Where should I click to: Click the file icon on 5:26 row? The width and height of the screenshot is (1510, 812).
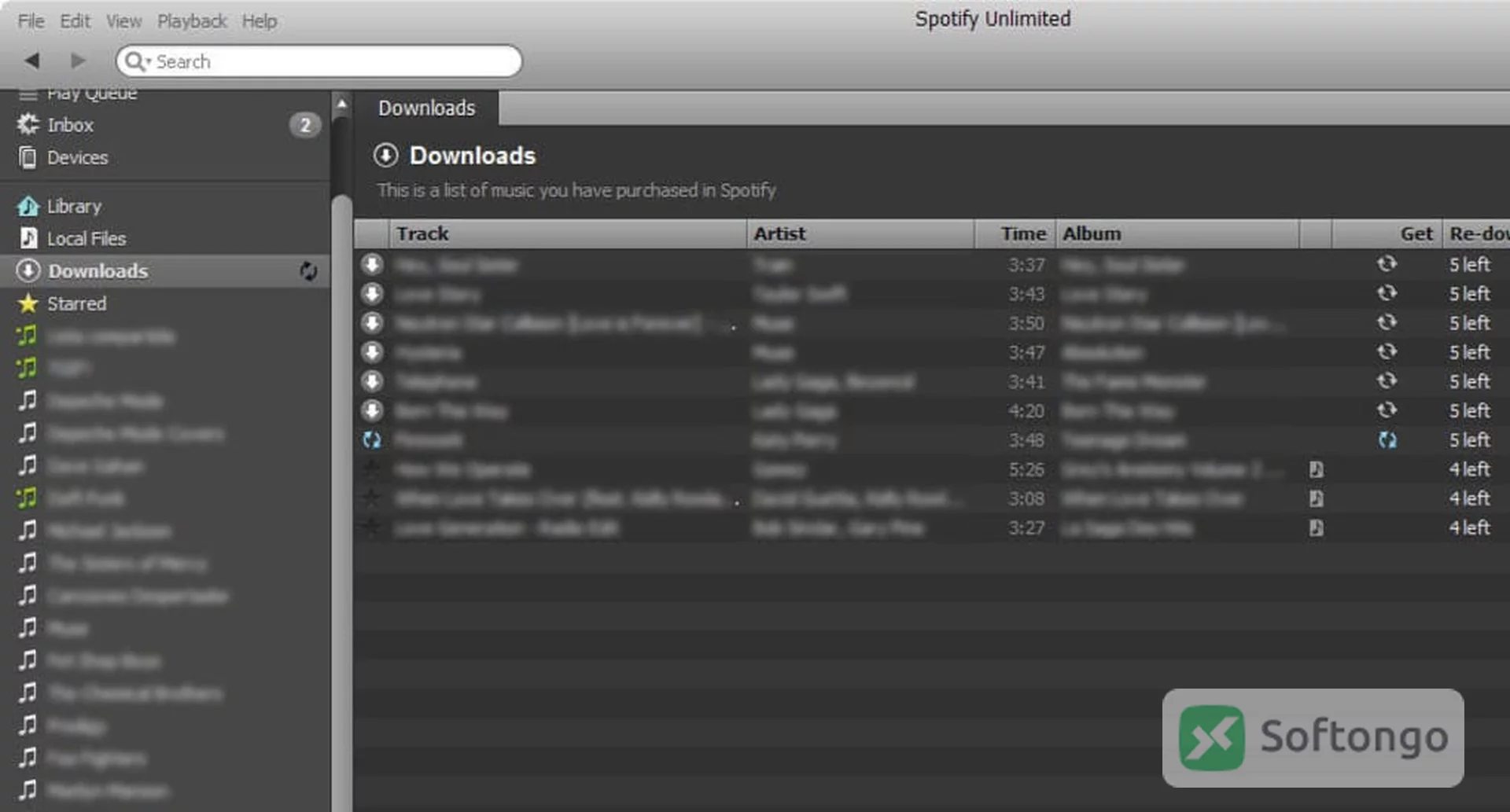point(1316,469)
